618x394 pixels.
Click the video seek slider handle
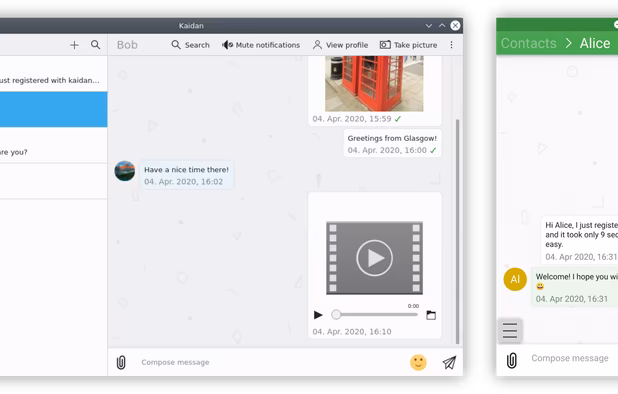(336, 314)
